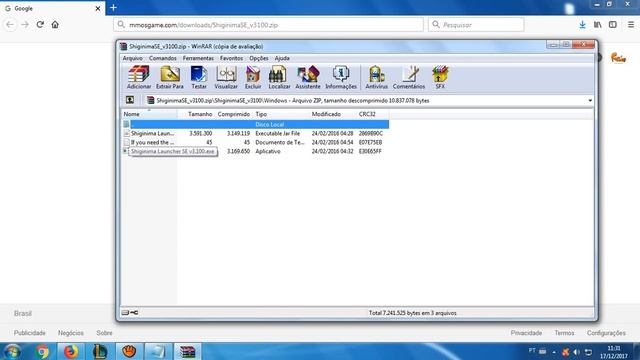The height and width of the screenshot is (360, 640).
Task: Open the browser downloads arrow
Action: click(x=582, y=25)
